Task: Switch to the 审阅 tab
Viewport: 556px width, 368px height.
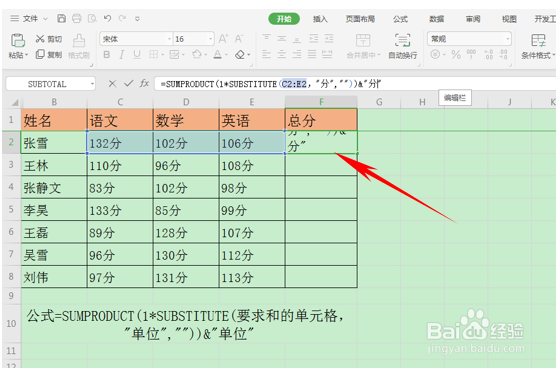Action: (x=473, y=19)
